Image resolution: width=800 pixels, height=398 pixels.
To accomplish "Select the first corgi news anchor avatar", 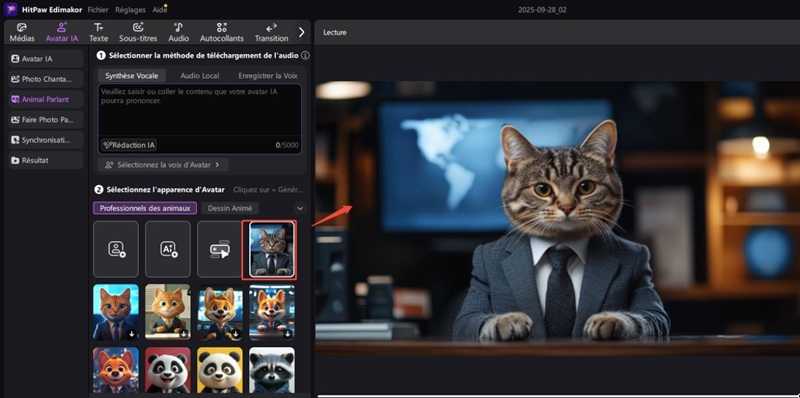I will [x=220, y=312].
